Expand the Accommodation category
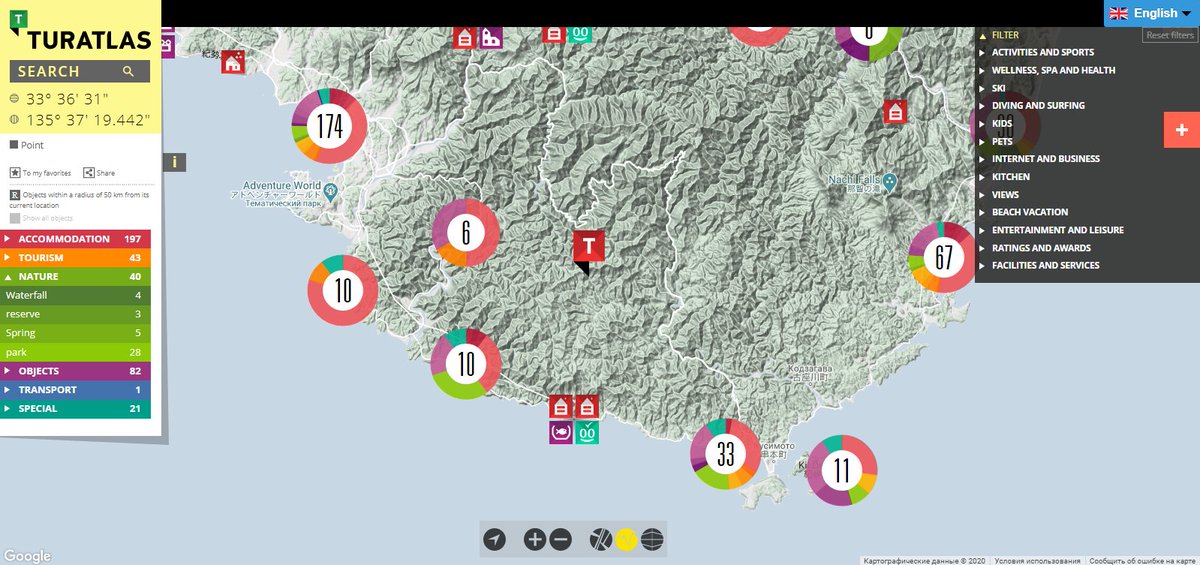1200x565 pixels. (75, 239)
